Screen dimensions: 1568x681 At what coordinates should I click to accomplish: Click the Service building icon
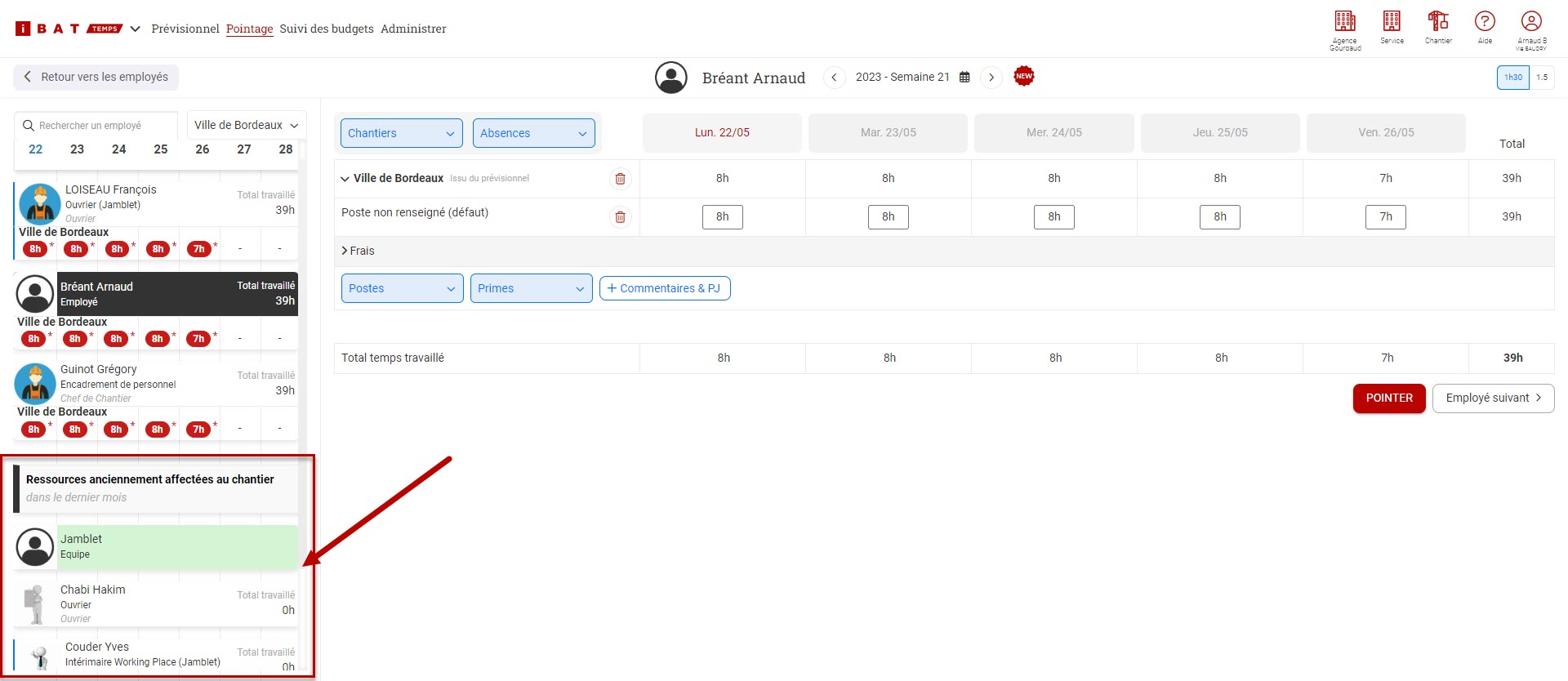click(x=1392, y=22)
